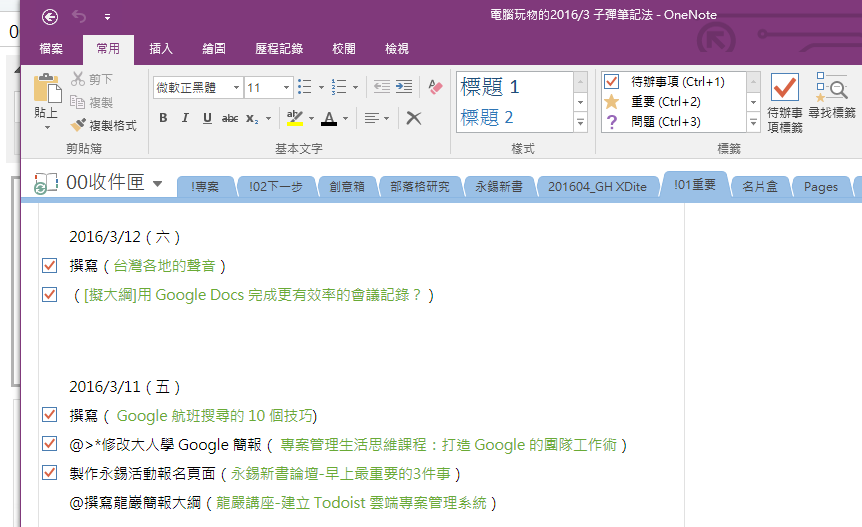The width and height of the screenshot is (862, 527).
Task: Open font size dropdown showing 11
Action: (x=286, y=87)
